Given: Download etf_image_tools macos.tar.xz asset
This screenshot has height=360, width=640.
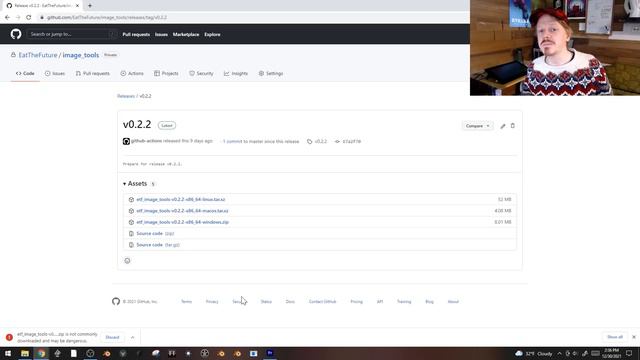Looking at the screenshot, I should tap(182, 211).
